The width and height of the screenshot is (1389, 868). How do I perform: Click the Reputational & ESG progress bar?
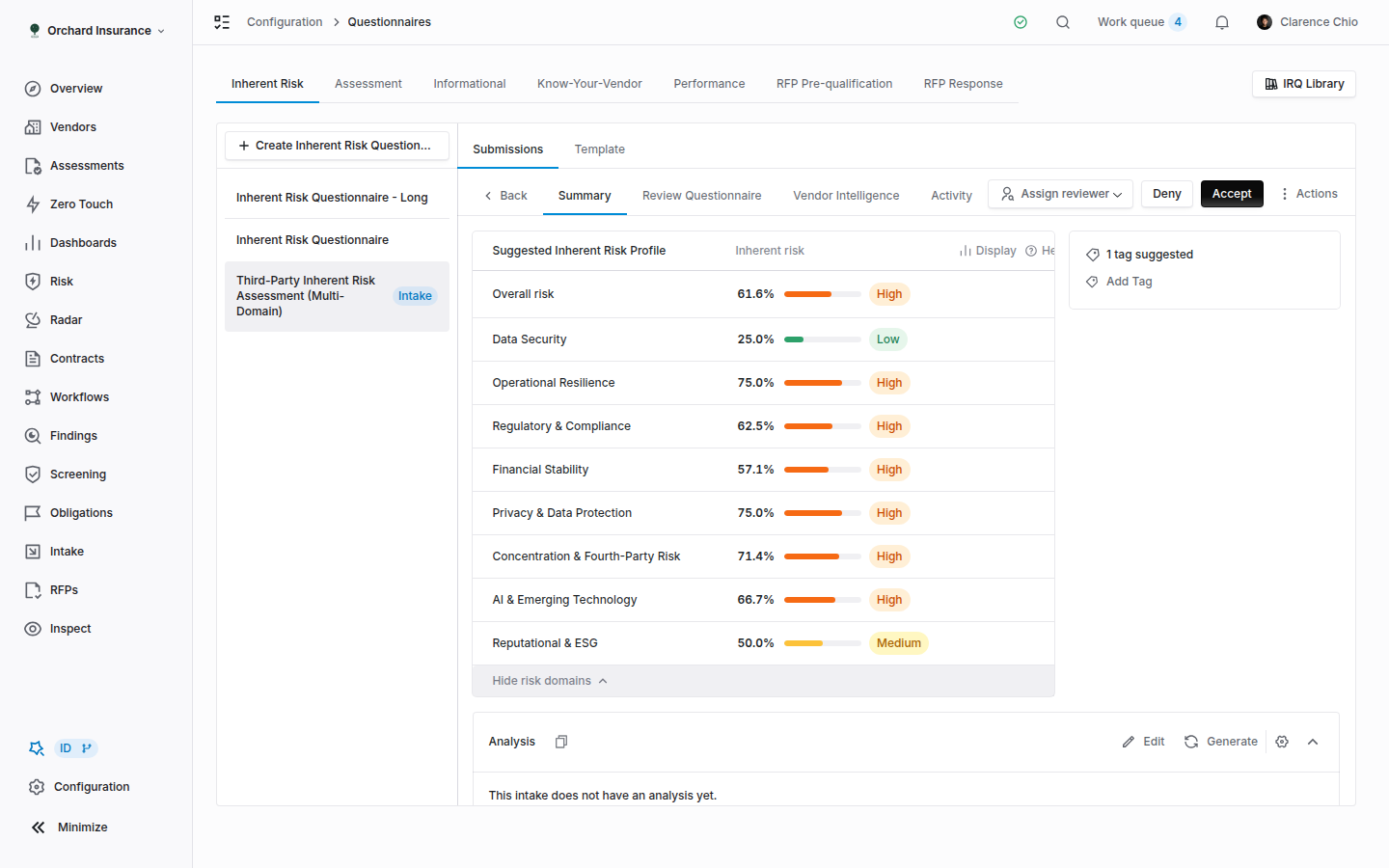pyautogui.click(x=823, y=643)
